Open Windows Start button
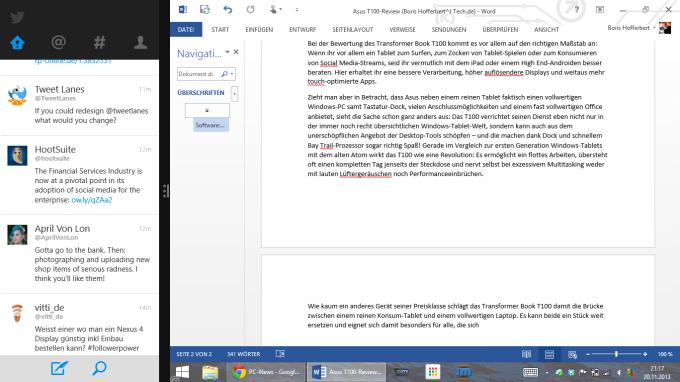This screenshot has width=680, height=382. point(182,372)
